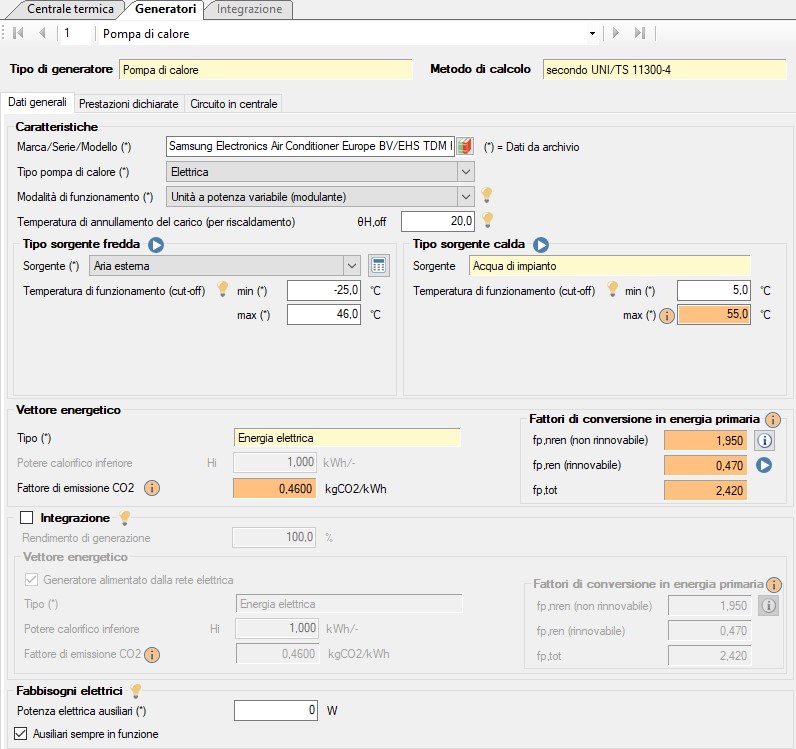The height and width of the screenshot is (749, 796).
Task: Open the Modalità di funzionamento dropdown
Action: pos(465,196)
